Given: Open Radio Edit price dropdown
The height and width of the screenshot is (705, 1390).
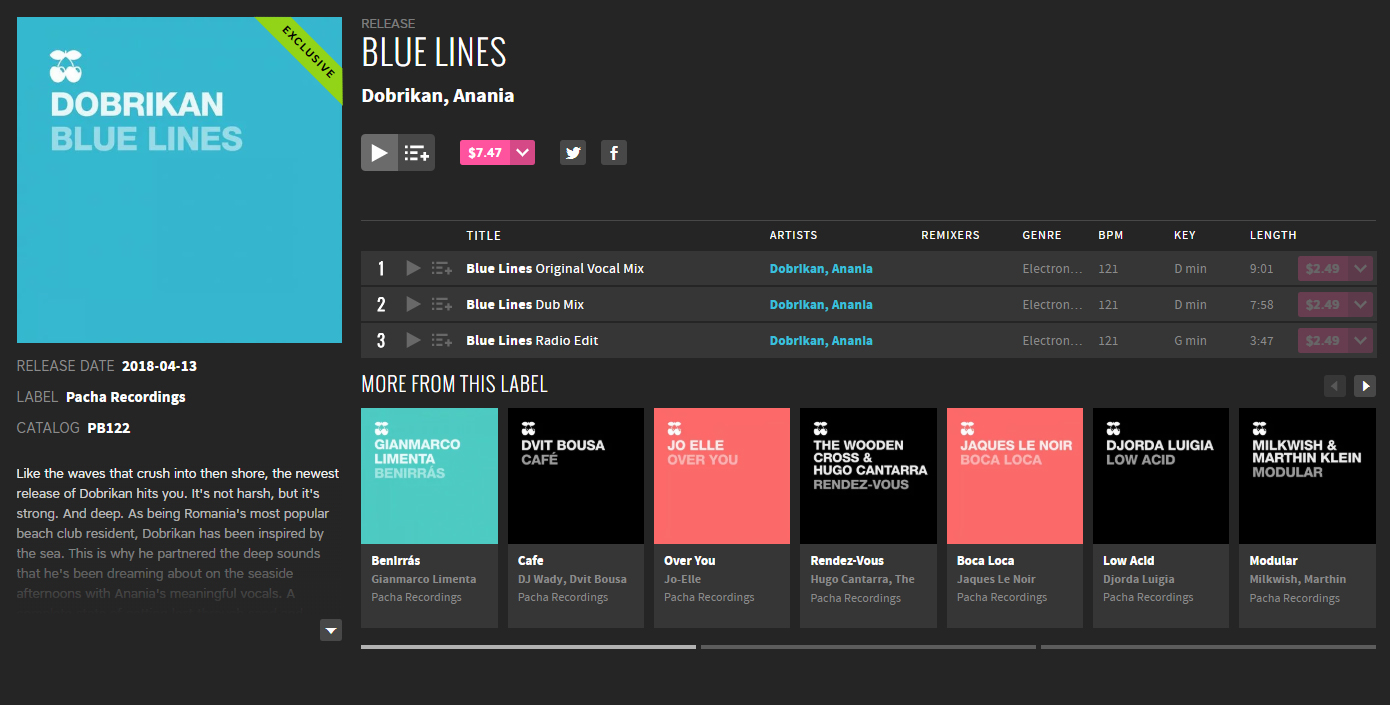Looking at the screenshot, I should pyautogui.click(x=1360, y=340).
